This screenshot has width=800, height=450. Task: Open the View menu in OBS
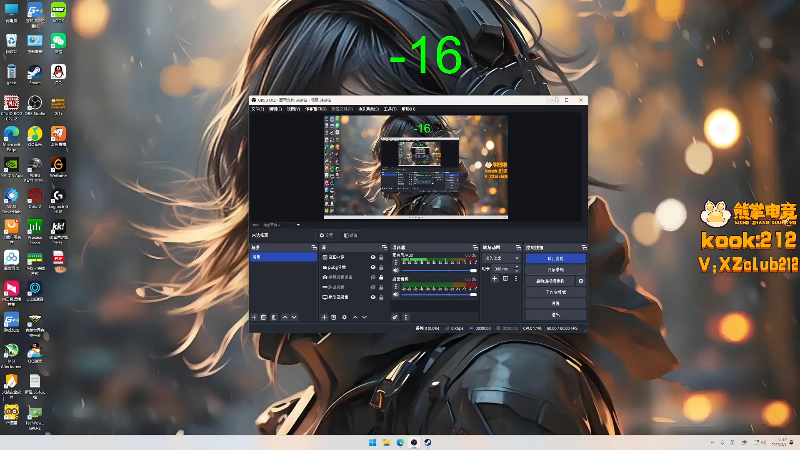coord(293,109)
